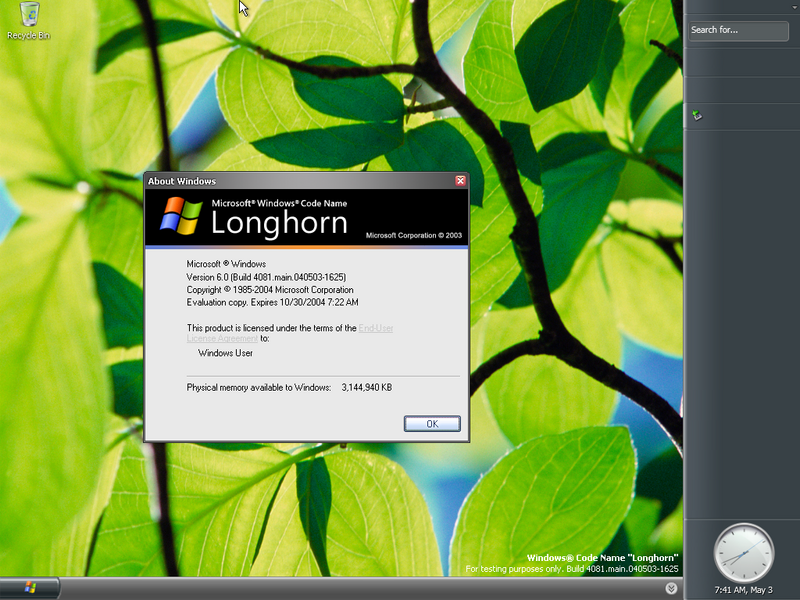This screenshot has width=800, height=600.
Task: Click the "7:41 AM, May 3" date text
Action: pyautogui.click(x=743, y=590)
